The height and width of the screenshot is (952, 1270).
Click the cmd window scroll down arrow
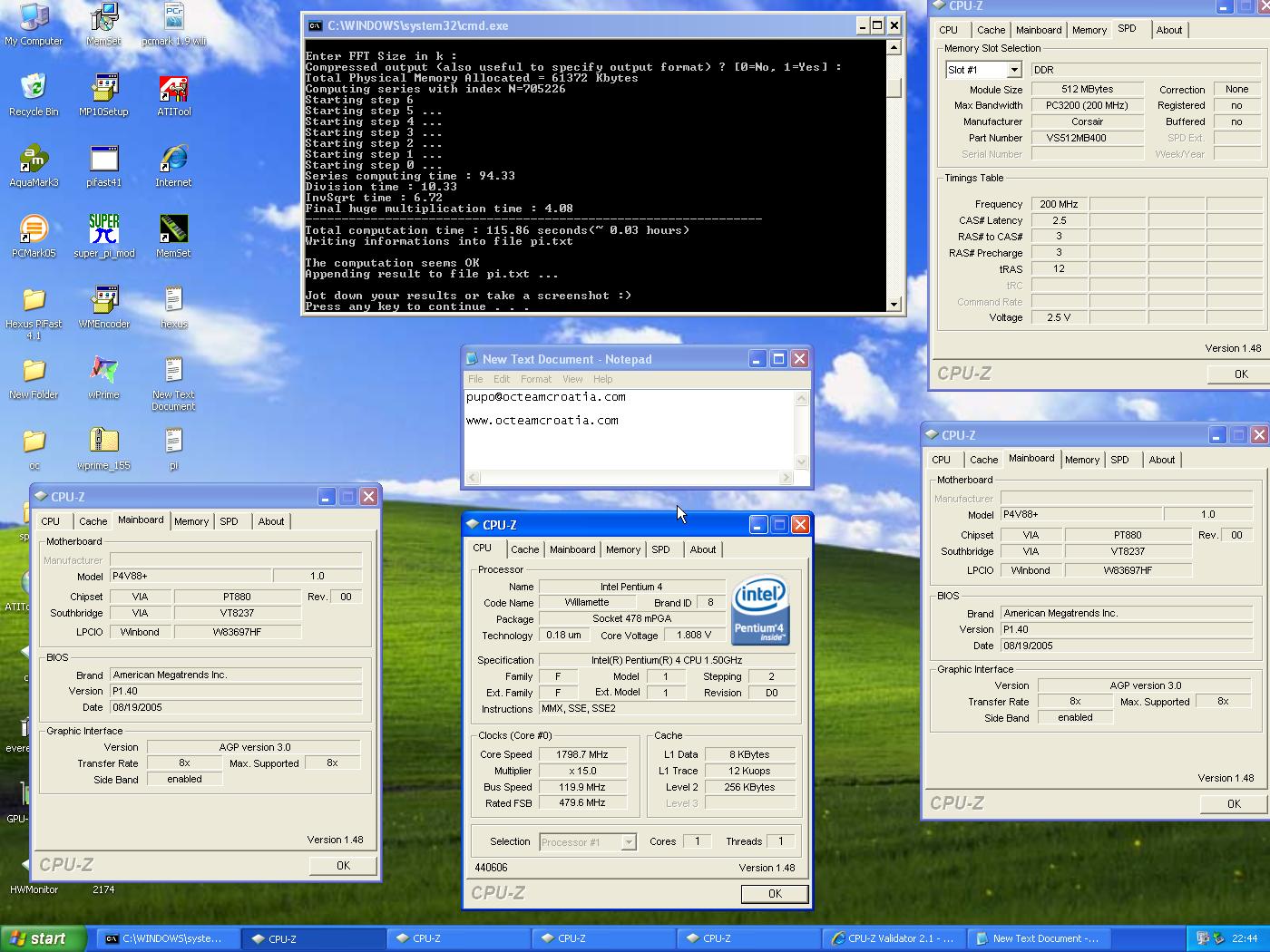[x=894, y=305]
